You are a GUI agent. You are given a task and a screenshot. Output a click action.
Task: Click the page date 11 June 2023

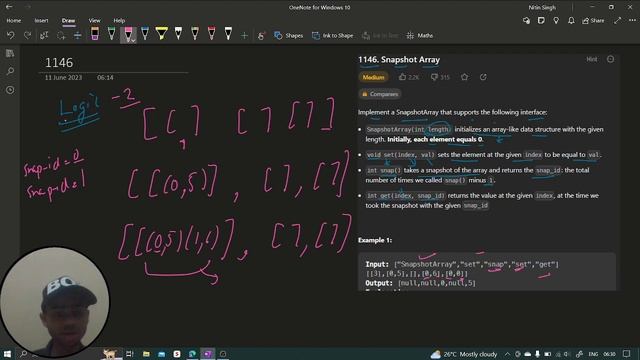(x=63, y=78)
